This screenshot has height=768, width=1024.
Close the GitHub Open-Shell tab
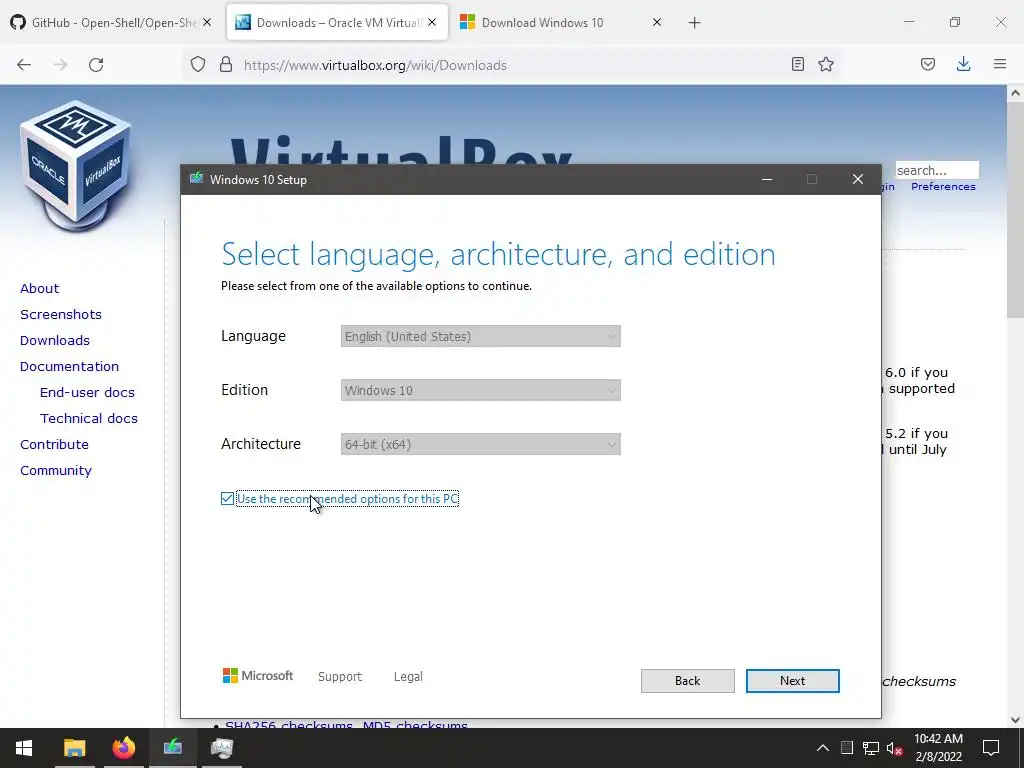coord(207,23)
